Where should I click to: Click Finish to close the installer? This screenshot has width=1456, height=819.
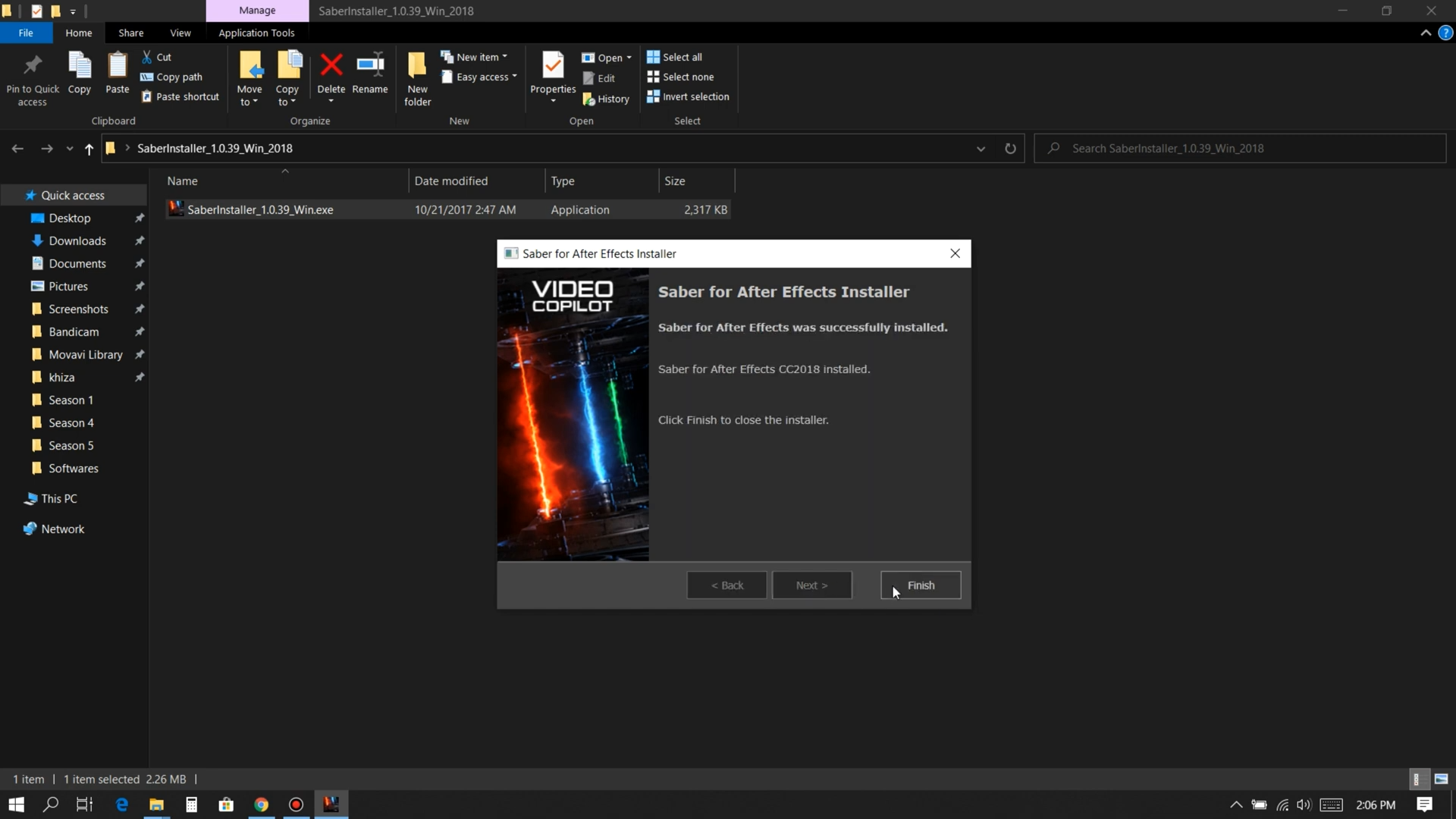pos(921,585)
